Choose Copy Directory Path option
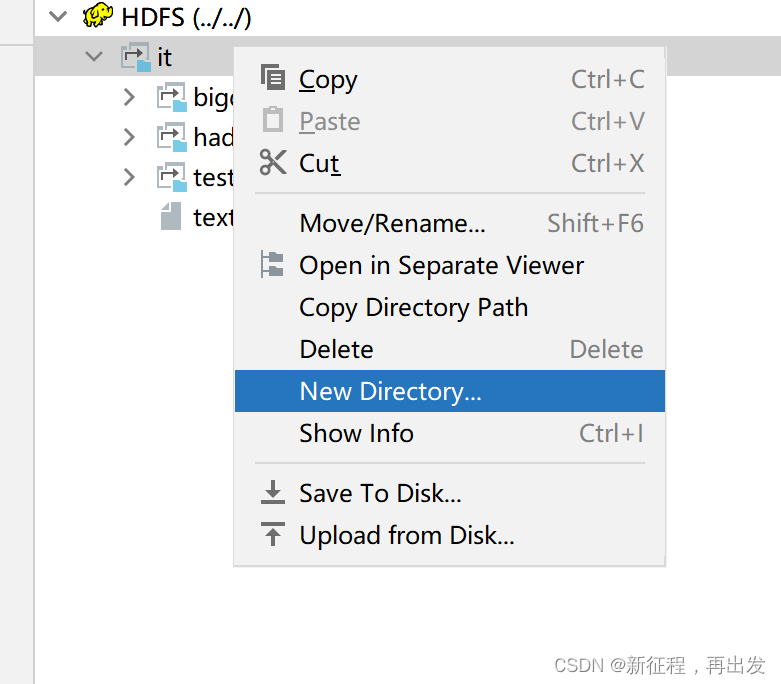Screen dimensions: 781x684 coord(450,307)
